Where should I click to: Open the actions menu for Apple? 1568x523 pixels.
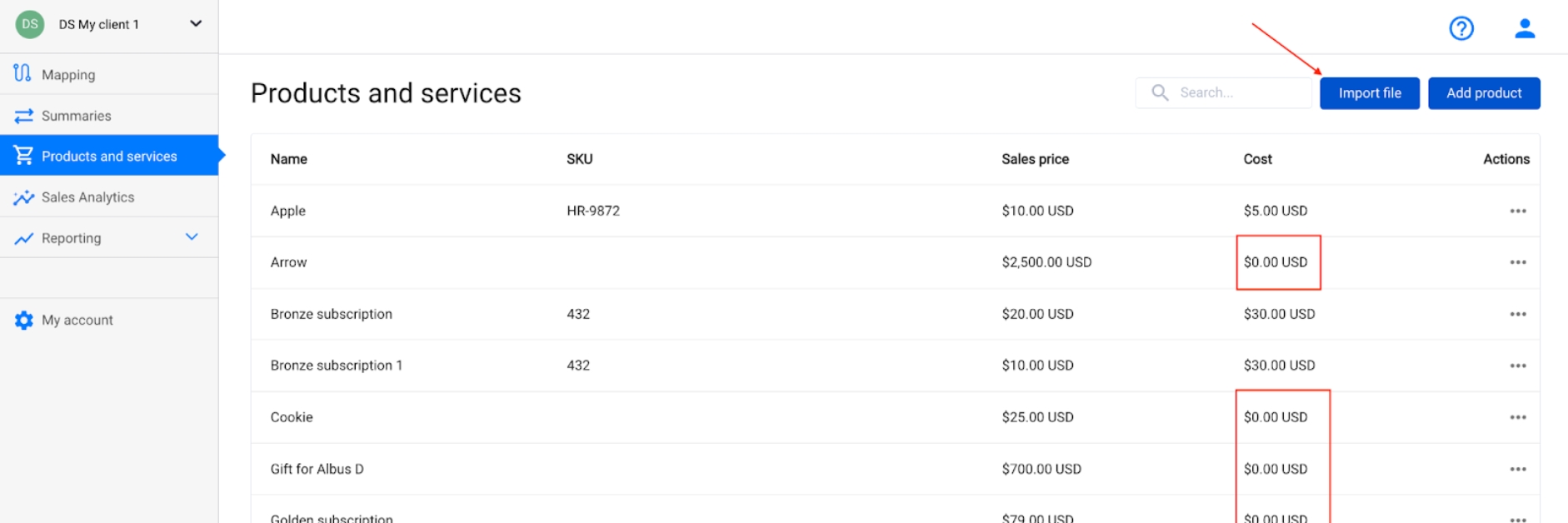(1518, 211)
